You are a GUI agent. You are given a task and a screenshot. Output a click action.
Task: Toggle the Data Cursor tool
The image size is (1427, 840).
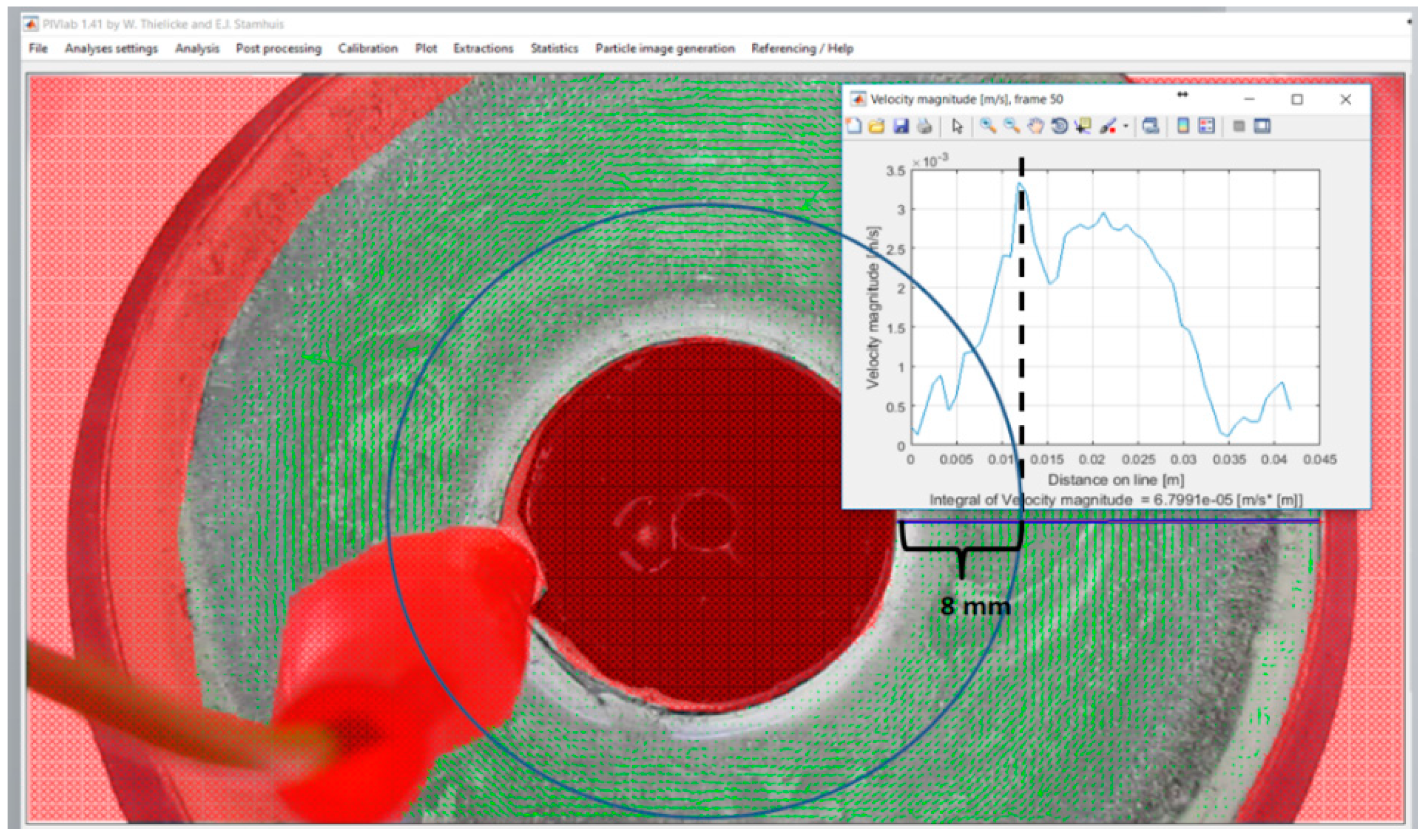pos(1082,126)
